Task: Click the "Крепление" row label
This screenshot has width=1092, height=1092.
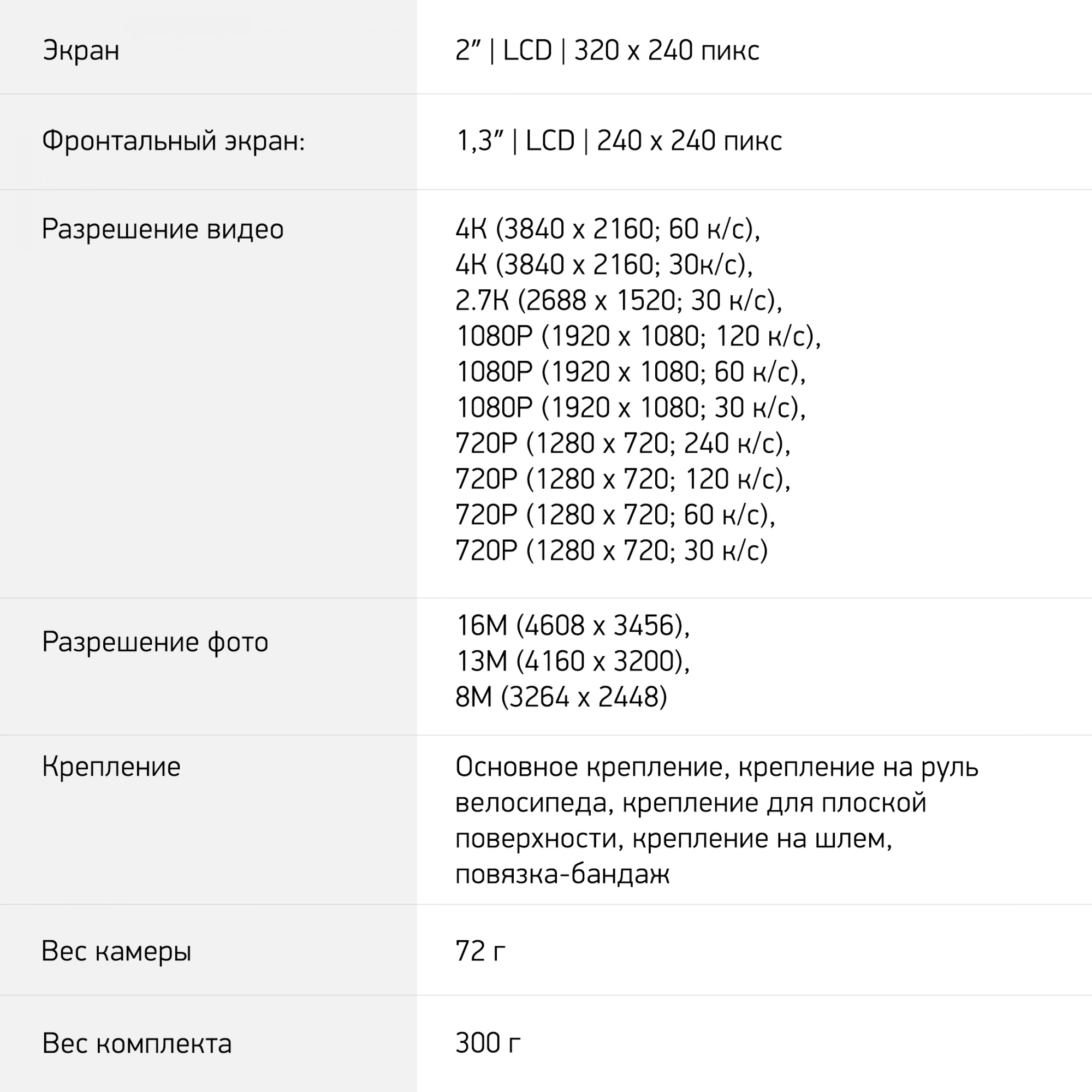Action: click(x=111, y=767)
